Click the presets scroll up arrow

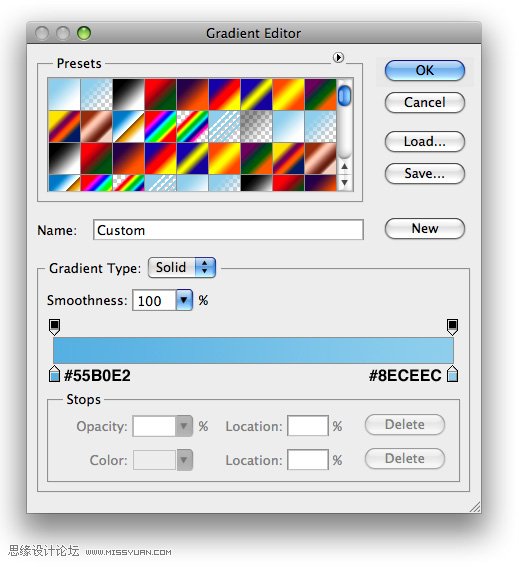point(344,167)
